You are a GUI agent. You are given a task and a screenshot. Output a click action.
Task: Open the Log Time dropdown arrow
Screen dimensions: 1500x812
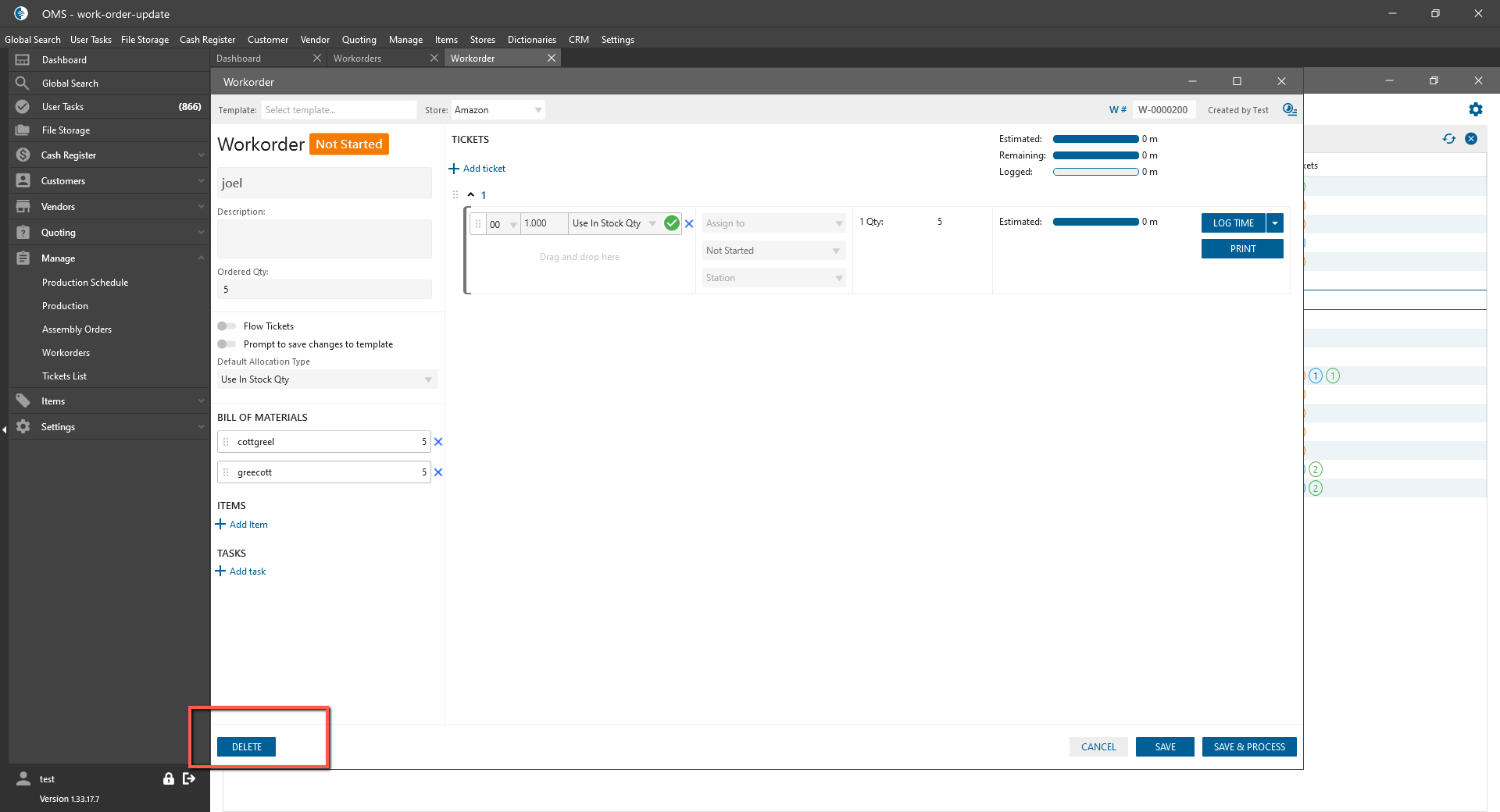click(1275, 223)
